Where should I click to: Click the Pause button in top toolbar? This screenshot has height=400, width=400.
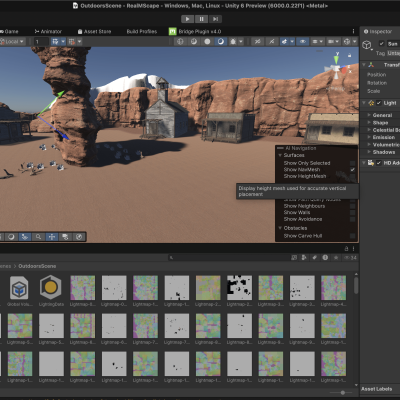[x=201, y=19]
